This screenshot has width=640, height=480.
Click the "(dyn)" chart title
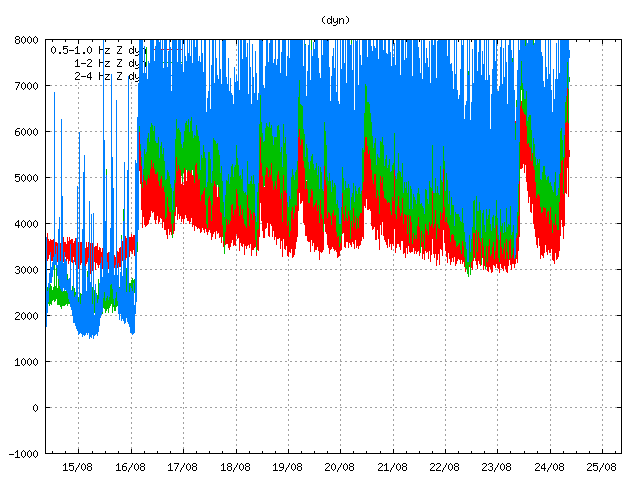pos(336,19)
